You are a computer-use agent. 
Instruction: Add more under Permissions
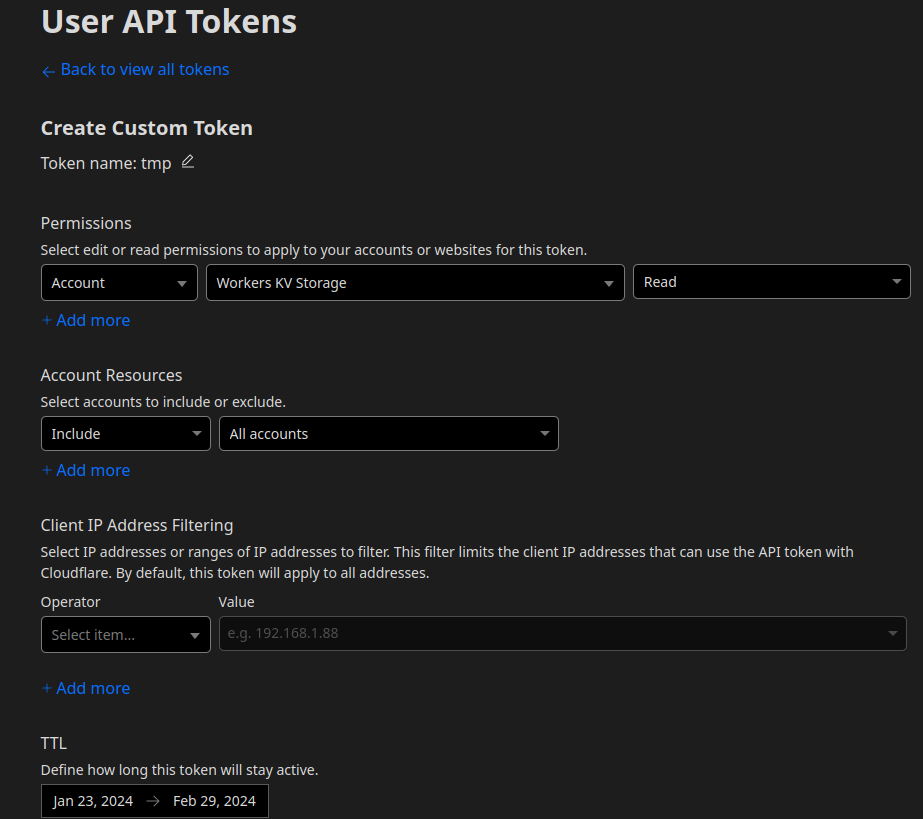click(86, 320)
